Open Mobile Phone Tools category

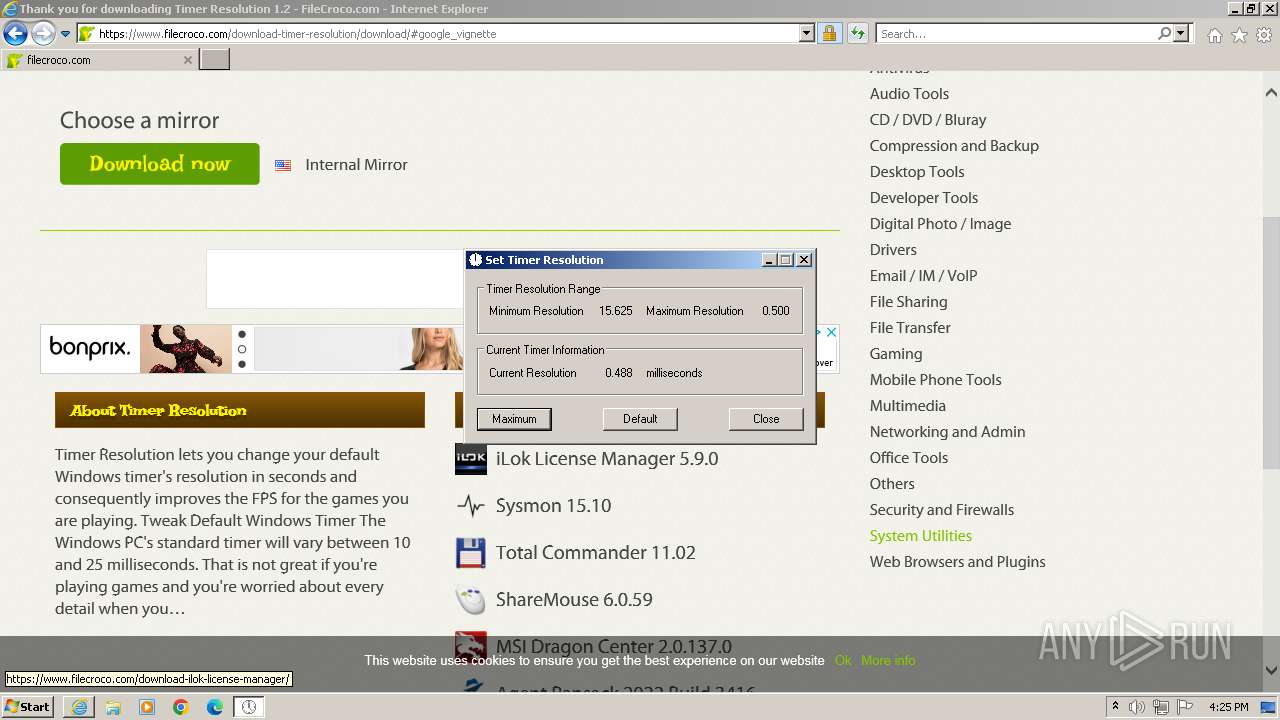point(935,380)
